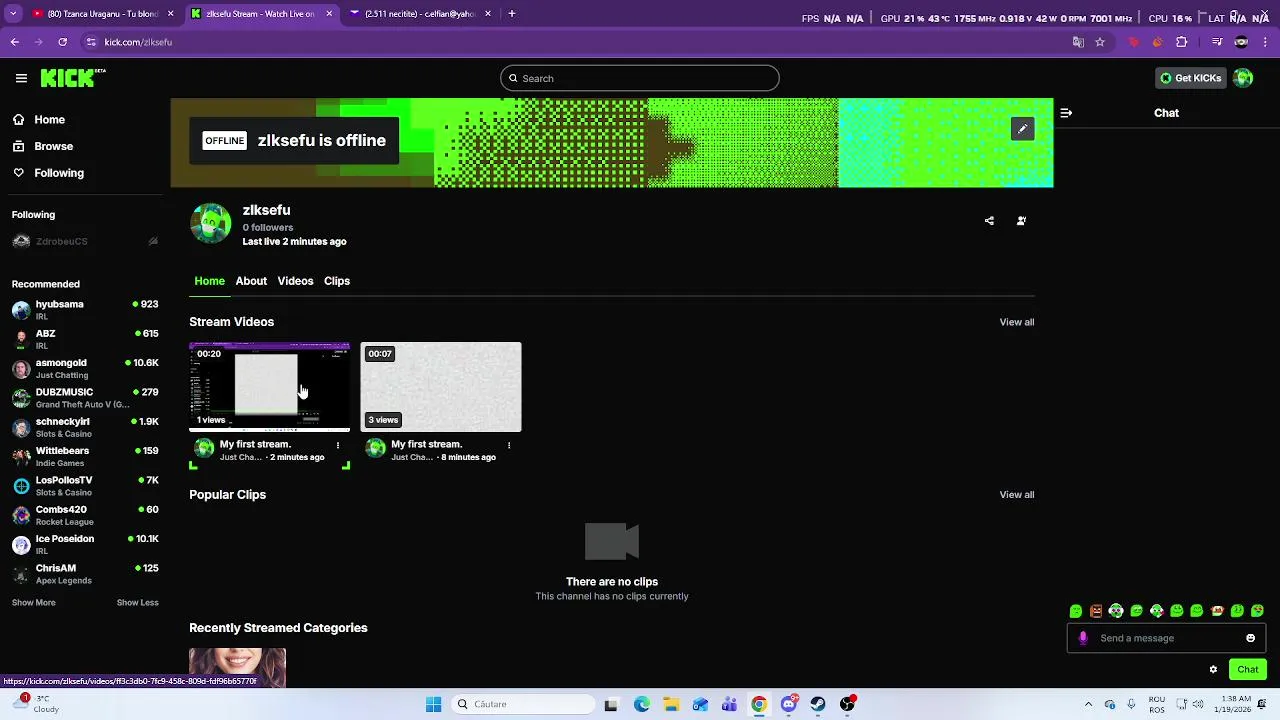The width and height of the screenshot is (1280, 720).
Task: Open Google Translate icon in address bar
Action: point(1078,42)
